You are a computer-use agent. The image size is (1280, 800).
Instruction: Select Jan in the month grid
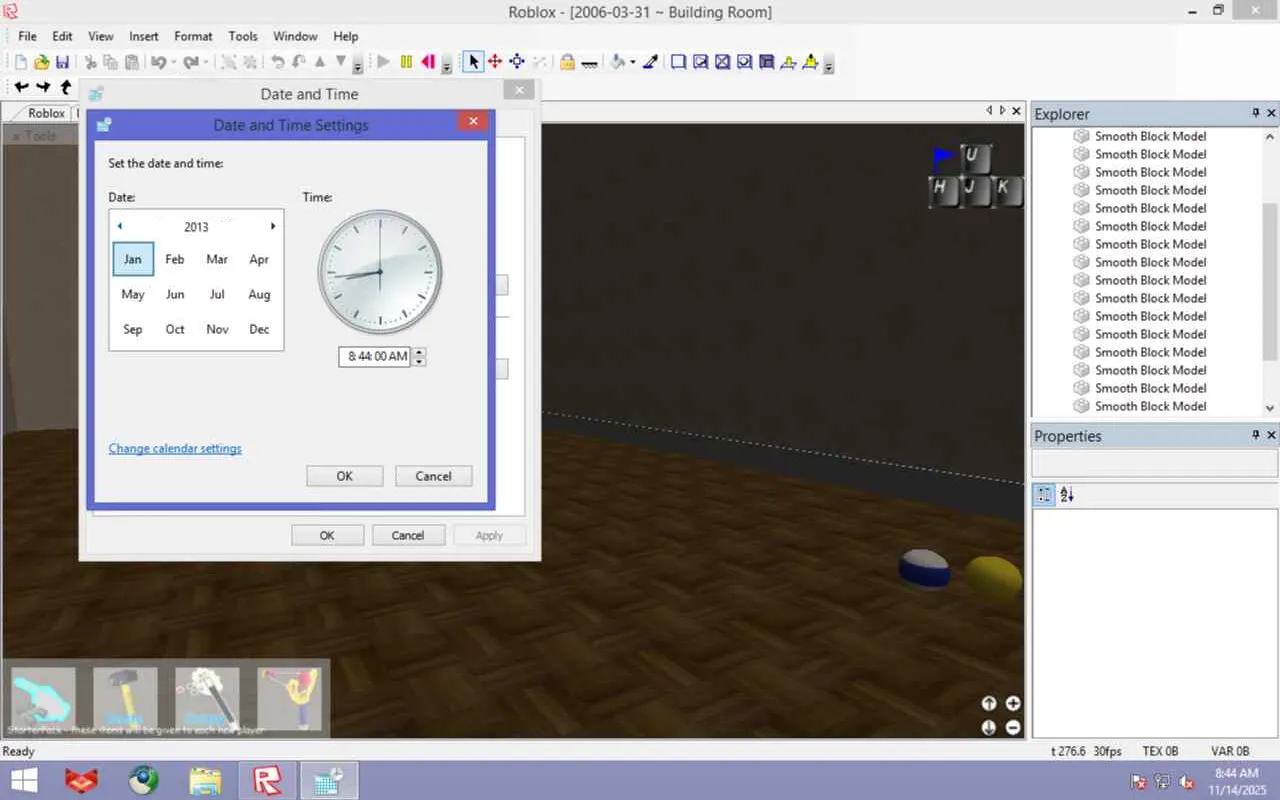[133, 259]
